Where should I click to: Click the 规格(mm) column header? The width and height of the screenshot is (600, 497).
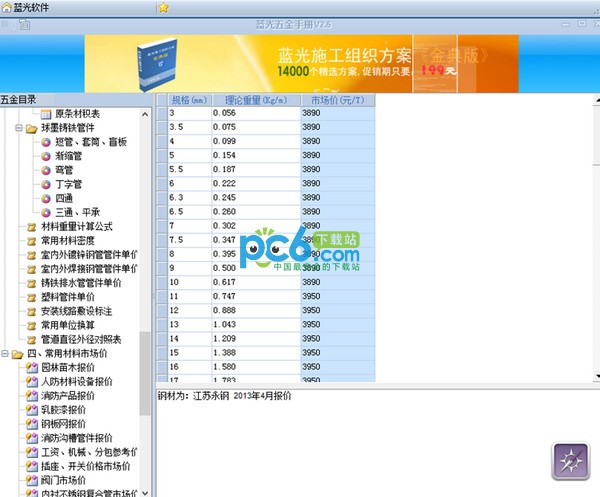[188, 100]
